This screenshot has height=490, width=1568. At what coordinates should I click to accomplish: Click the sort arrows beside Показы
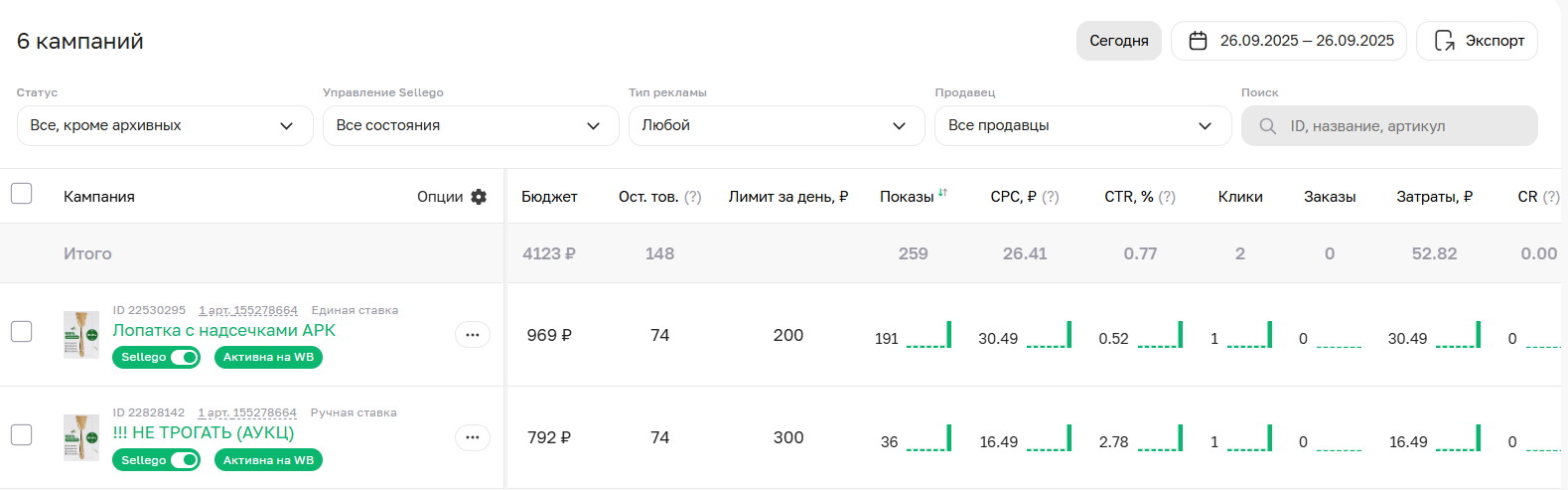coord(942,193)
